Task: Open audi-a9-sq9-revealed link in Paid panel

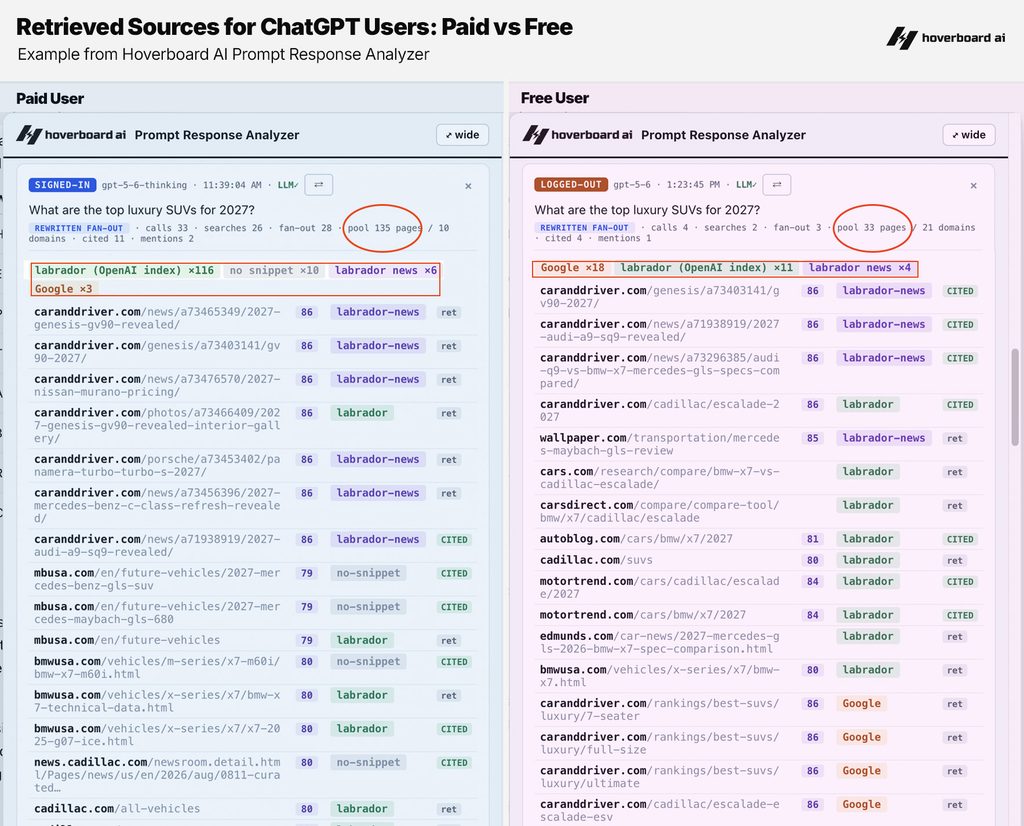Action: 157,546
